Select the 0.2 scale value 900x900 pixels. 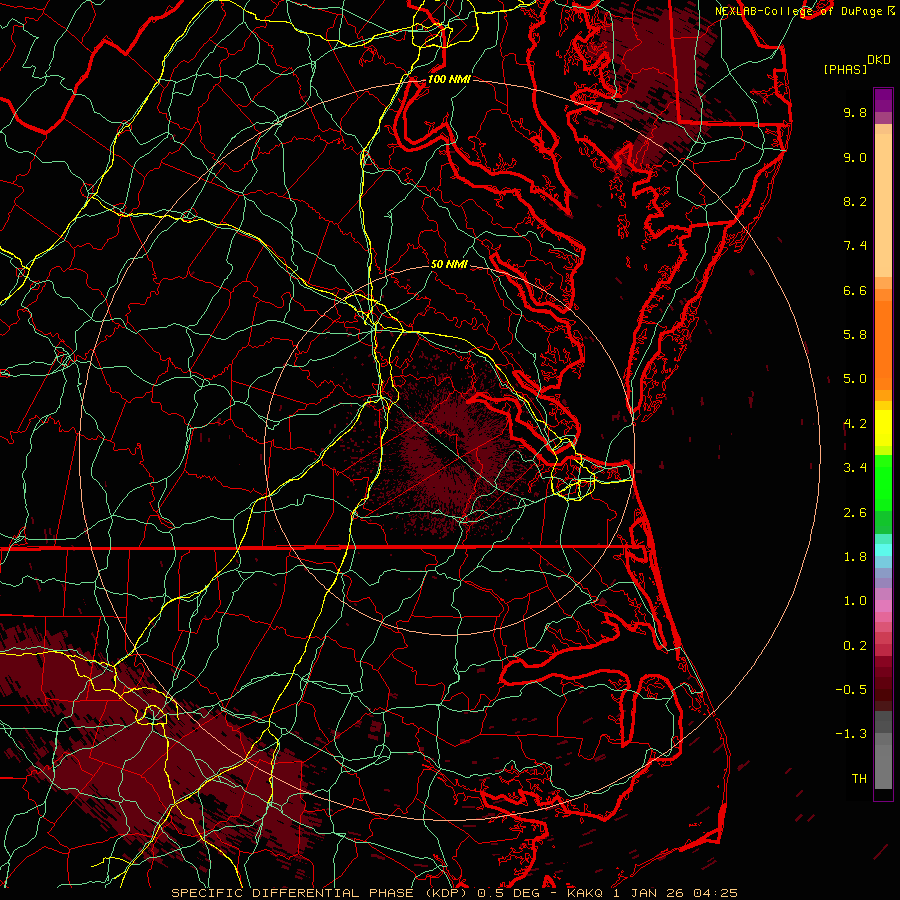click(x=855, y=646)
